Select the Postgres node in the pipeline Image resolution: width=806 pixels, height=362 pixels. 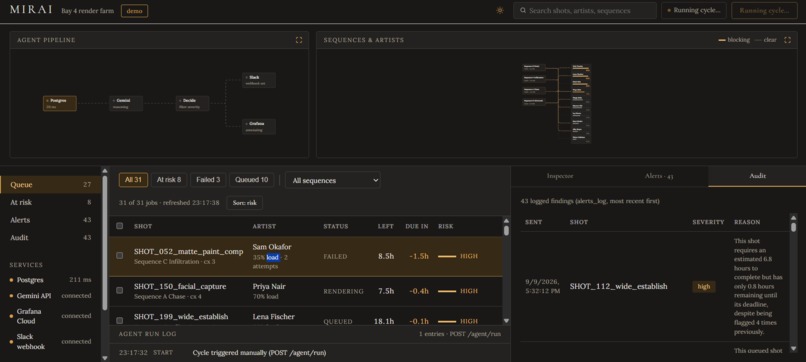(x=60, y=103)
